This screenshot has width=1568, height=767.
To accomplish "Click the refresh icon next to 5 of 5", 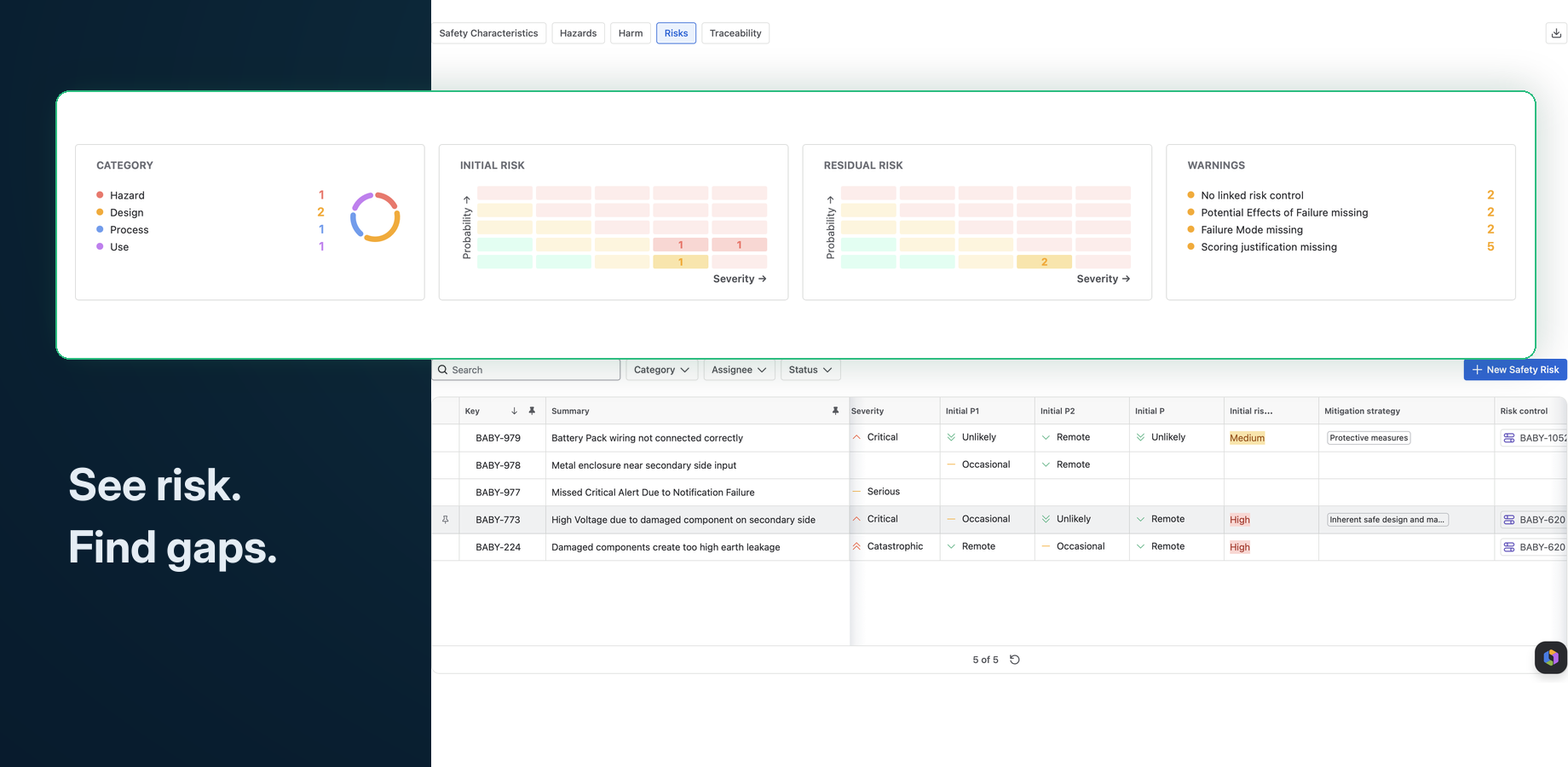I will (1015, 660).
